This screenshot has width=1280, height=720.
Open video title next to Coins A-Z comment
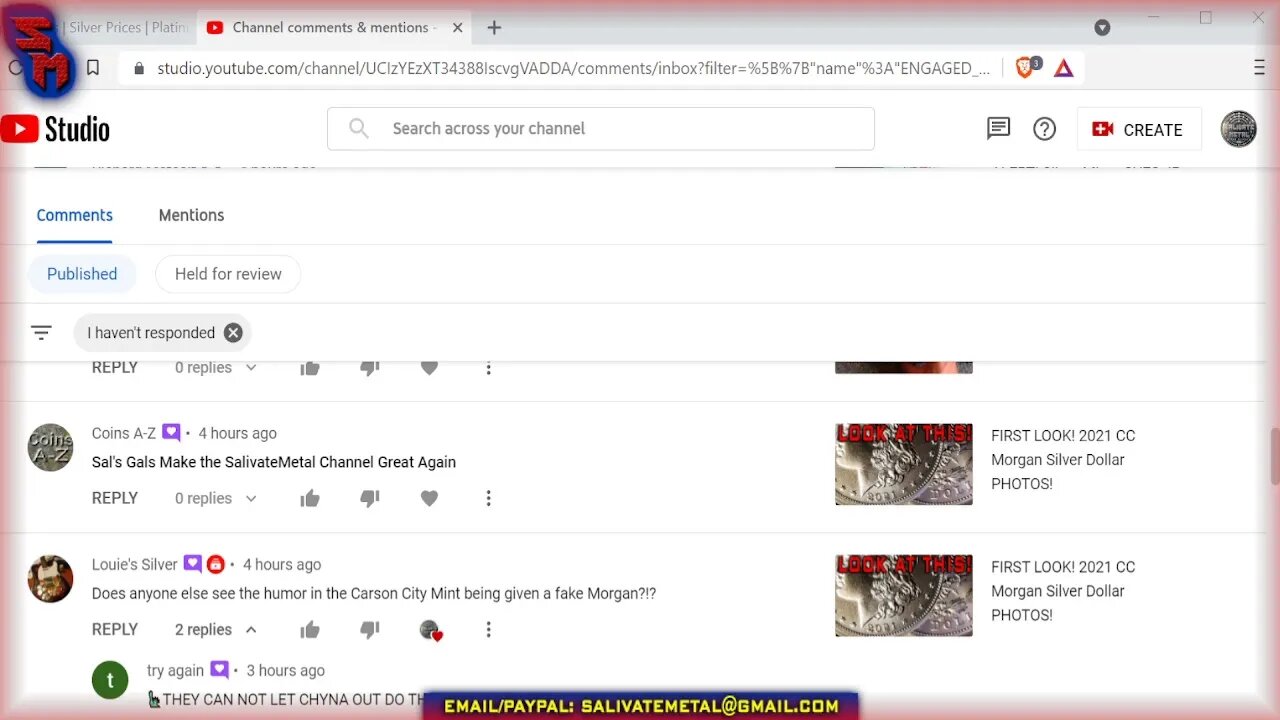(1063, 460)
